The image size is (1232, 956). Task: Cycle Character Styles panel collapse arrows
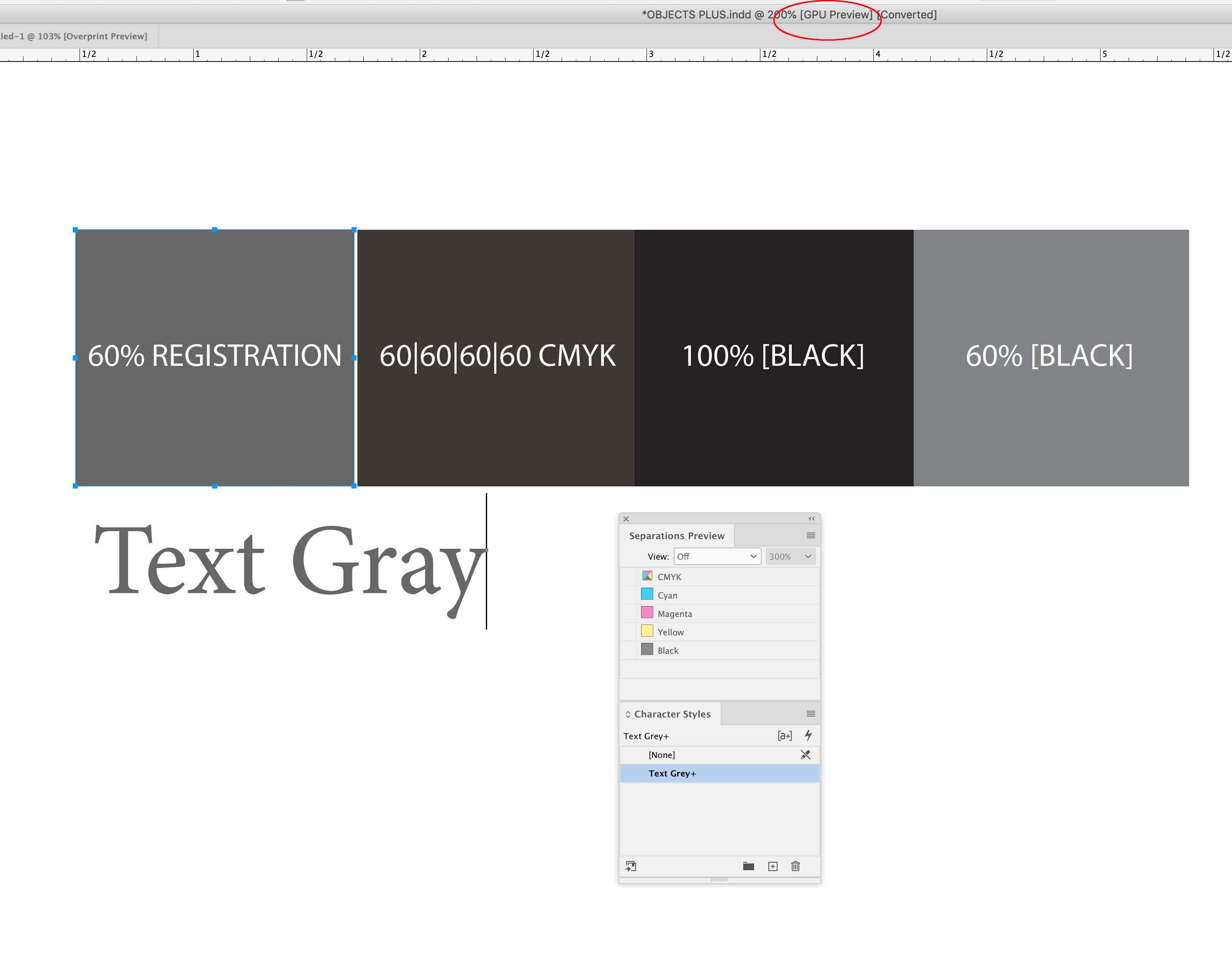tap(627, 714)
